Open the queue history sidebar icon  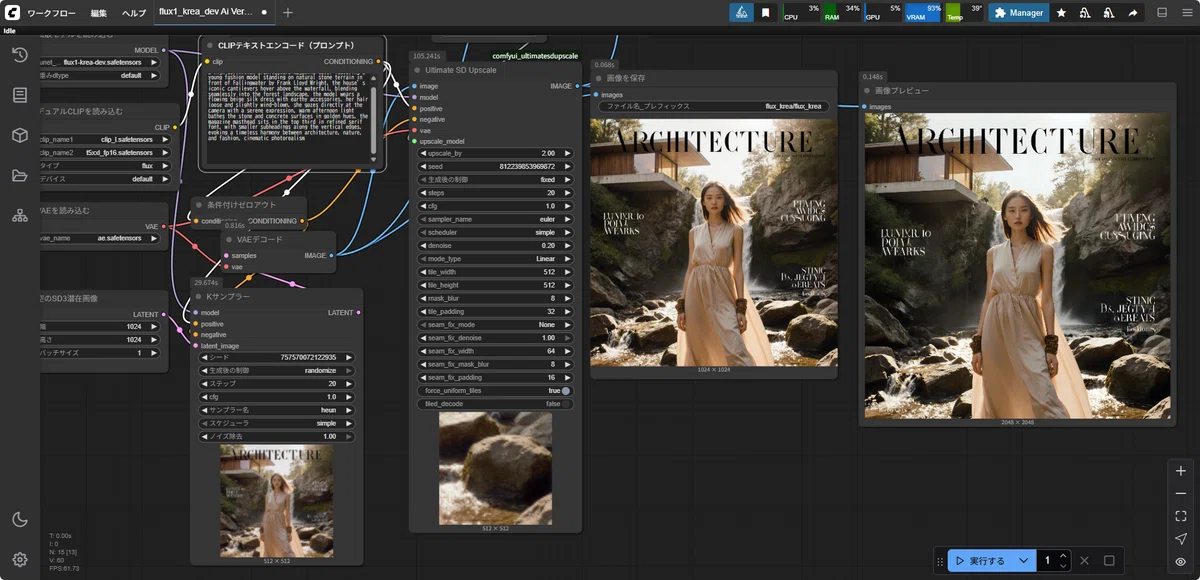click(20, 55)
